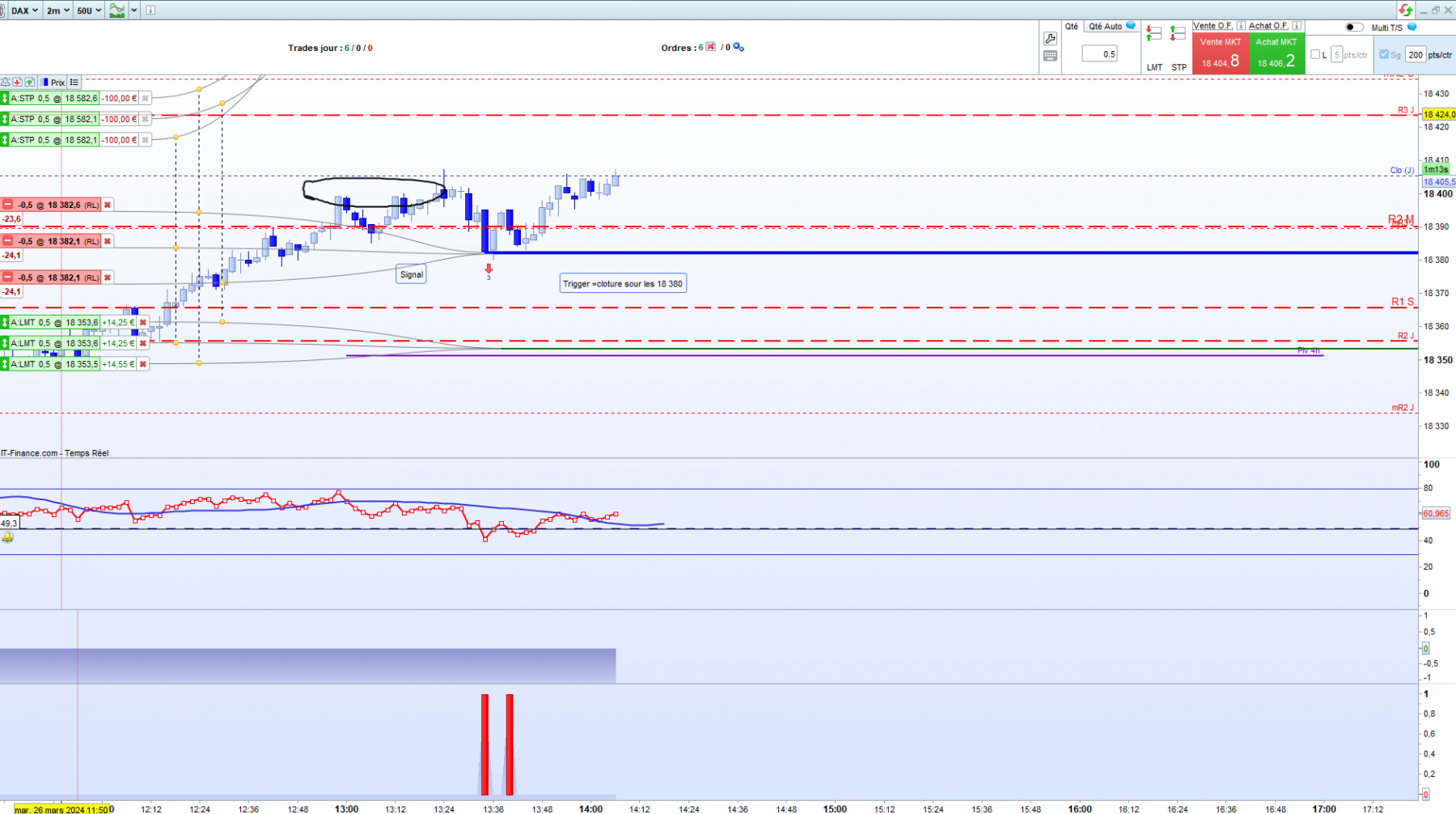Click the alert bell icon above the orders
Screen dimensions: 1456x814
point(6,82)
